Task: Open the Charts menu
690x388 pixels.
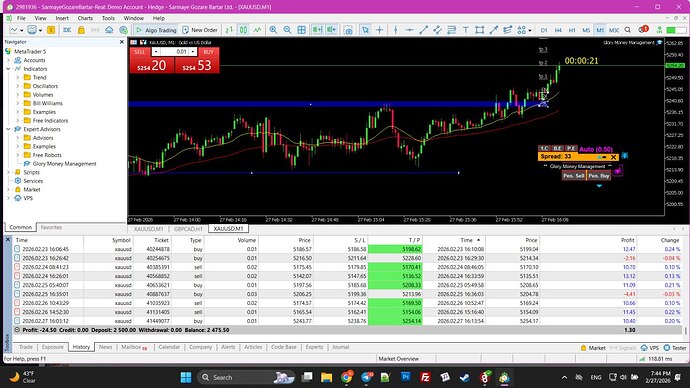Action: click(x=85, y=18)
